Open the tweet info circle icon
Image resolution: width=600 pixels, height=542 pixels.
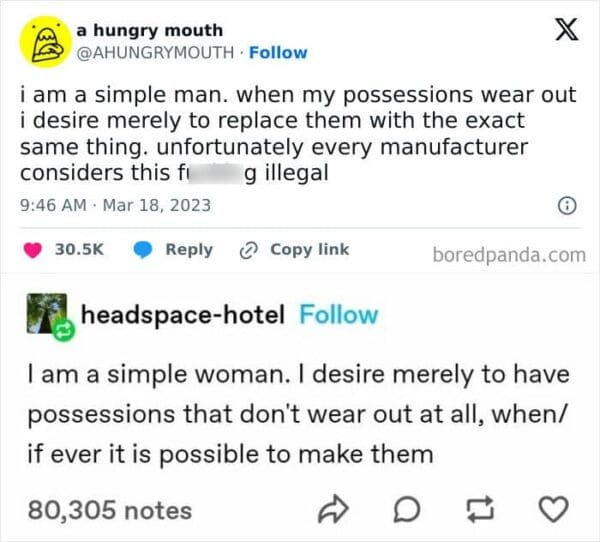567,206
